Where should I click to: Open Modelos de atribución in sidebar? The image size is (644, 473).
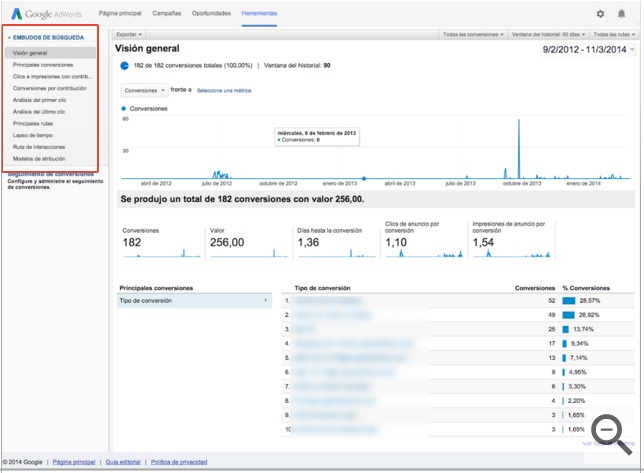tap(41, 158)
